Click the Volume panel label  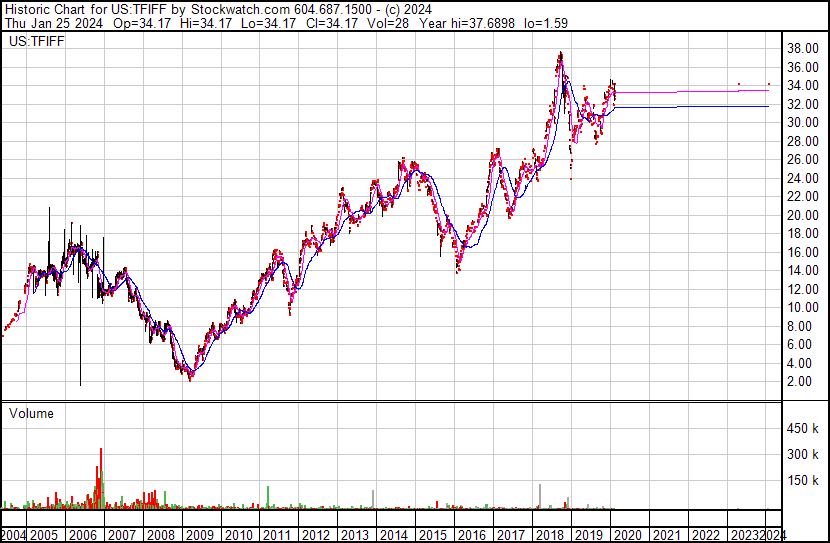[x=31, y=413]
